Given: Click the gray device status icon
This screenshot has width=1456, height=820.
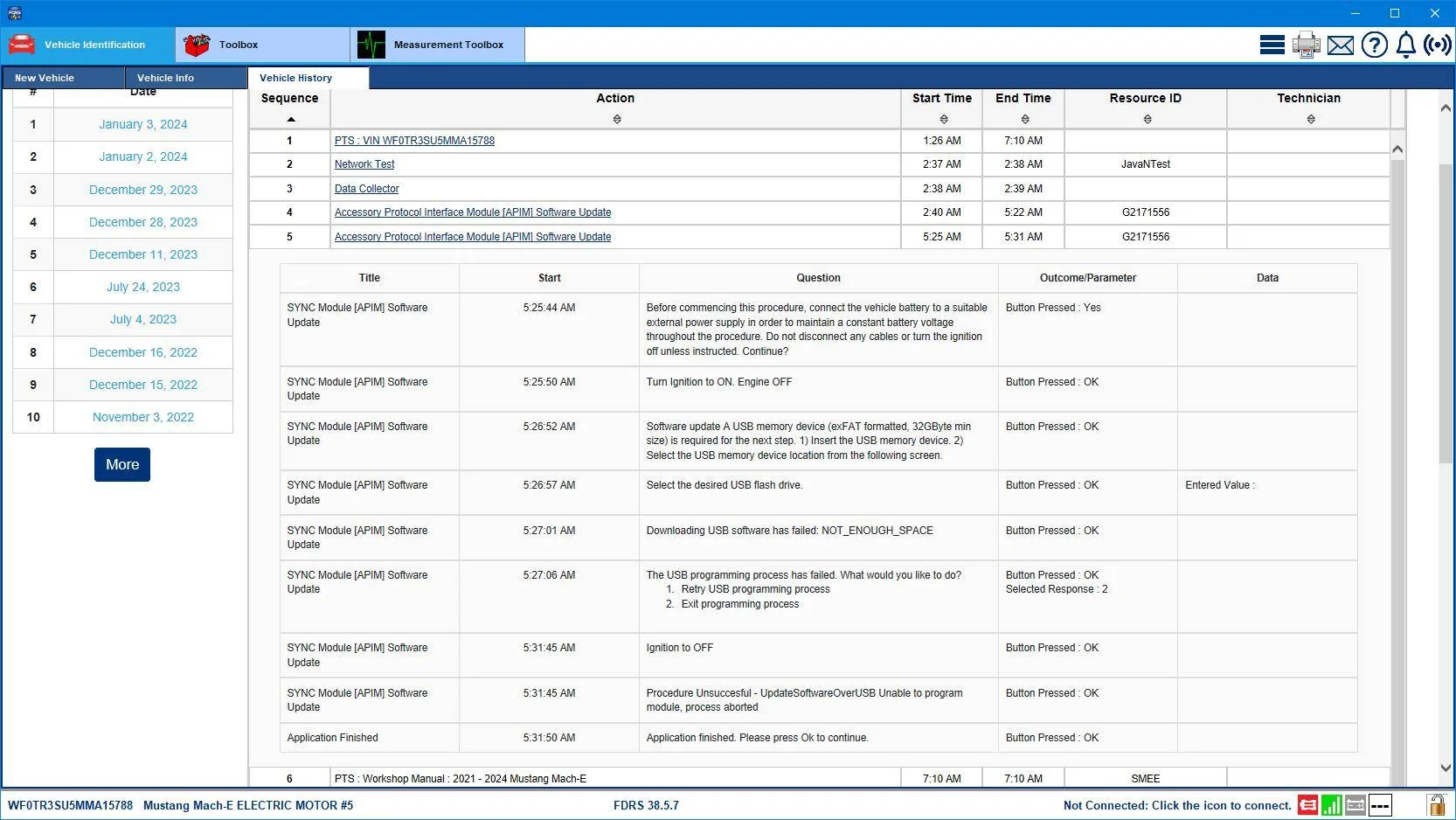Looking at the screenshot, I should [1355, 805].
